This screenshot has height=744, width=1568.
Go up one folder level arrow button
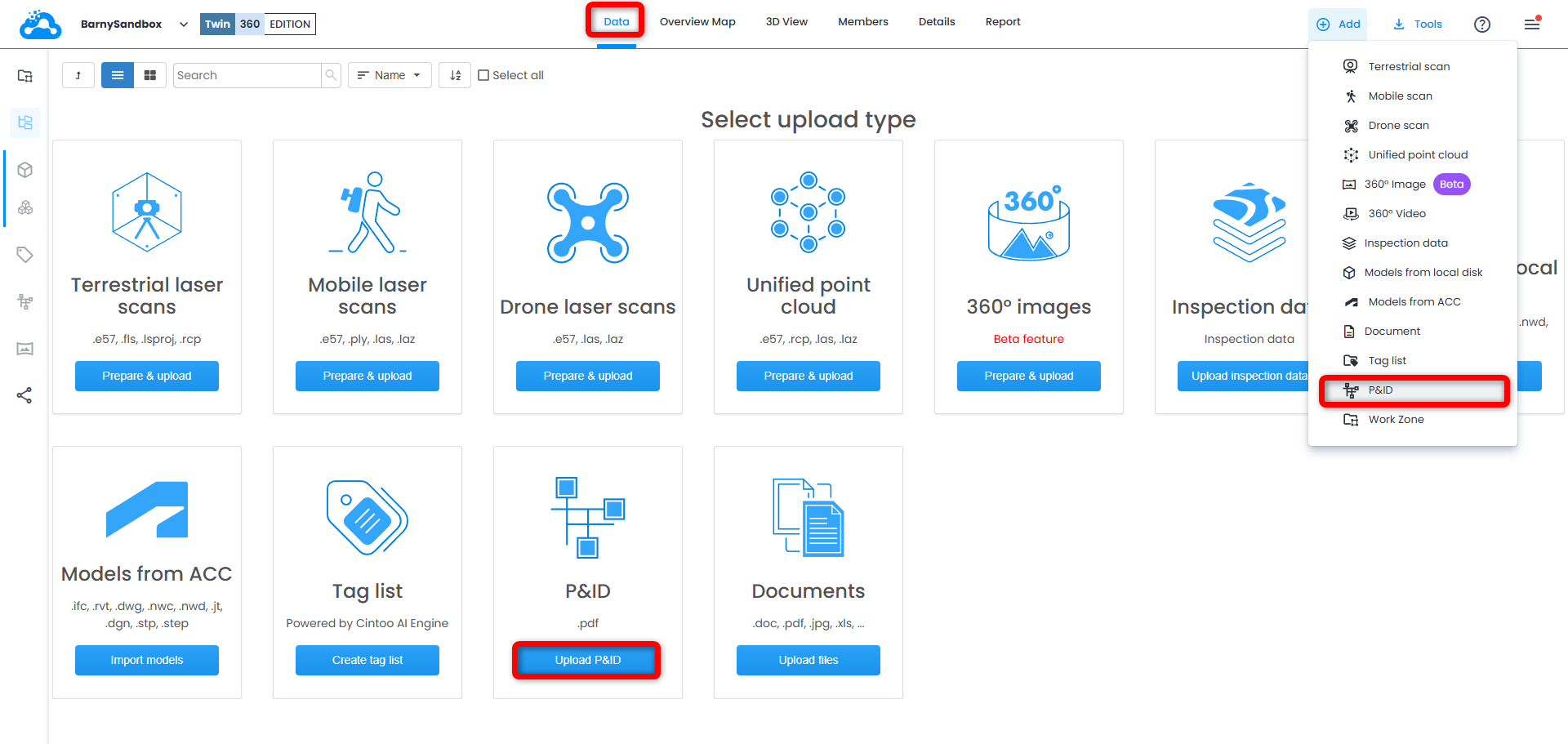tap(78, 75)
